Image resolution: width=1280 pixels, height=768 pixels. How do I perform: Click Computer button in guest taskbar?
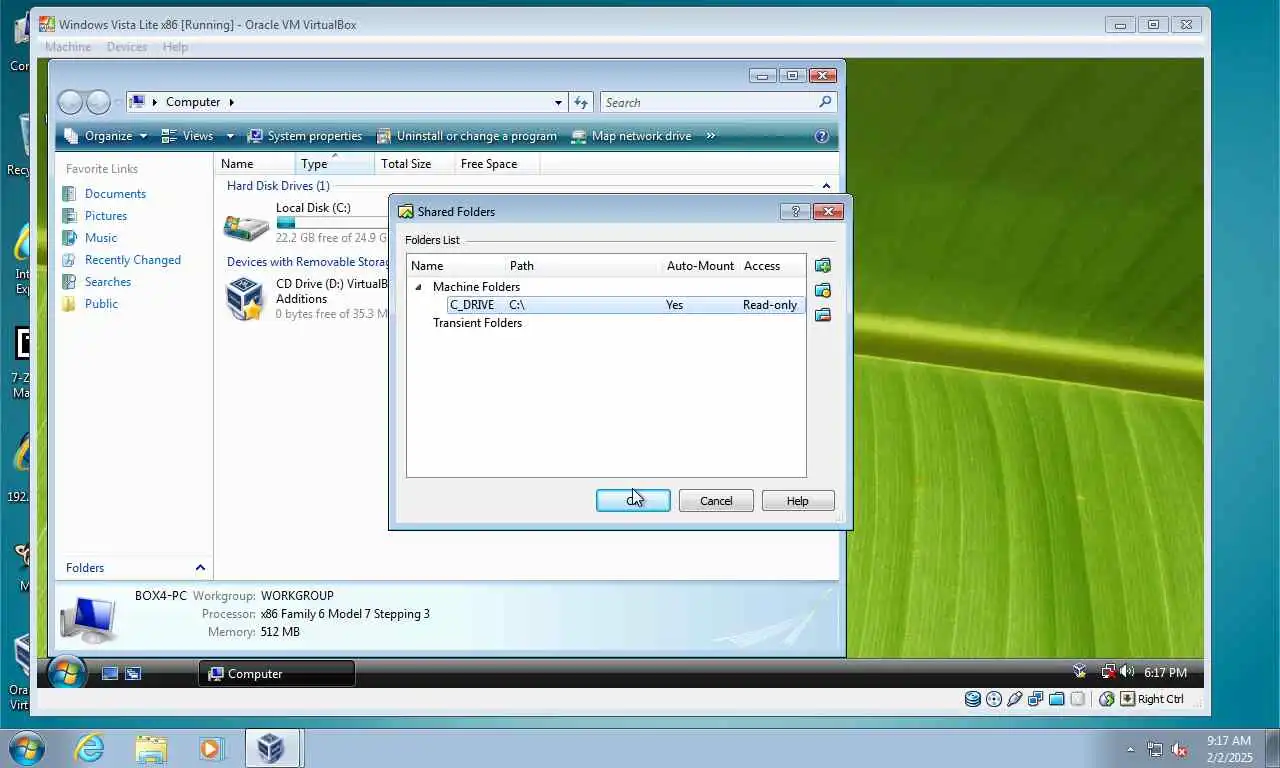click(277, 674)
